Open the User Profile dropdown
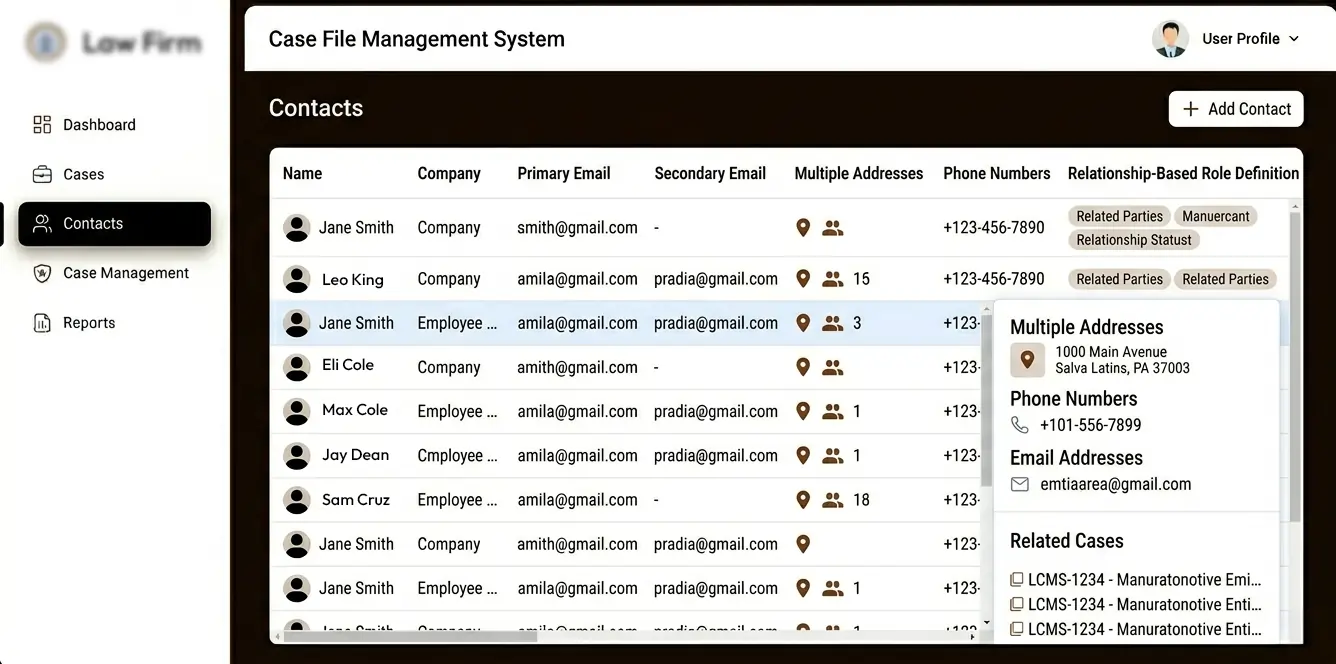The height and width of the screenshot is (664, 1336). coord(1228,39)
